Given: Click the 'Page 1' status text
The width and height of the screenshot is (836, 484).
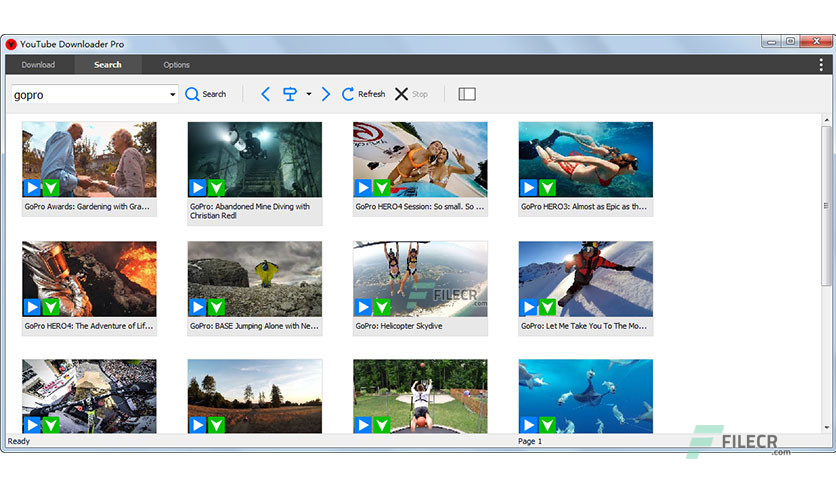Looking at the screenshot, I should pyautogui.click(x=529, y=441).
